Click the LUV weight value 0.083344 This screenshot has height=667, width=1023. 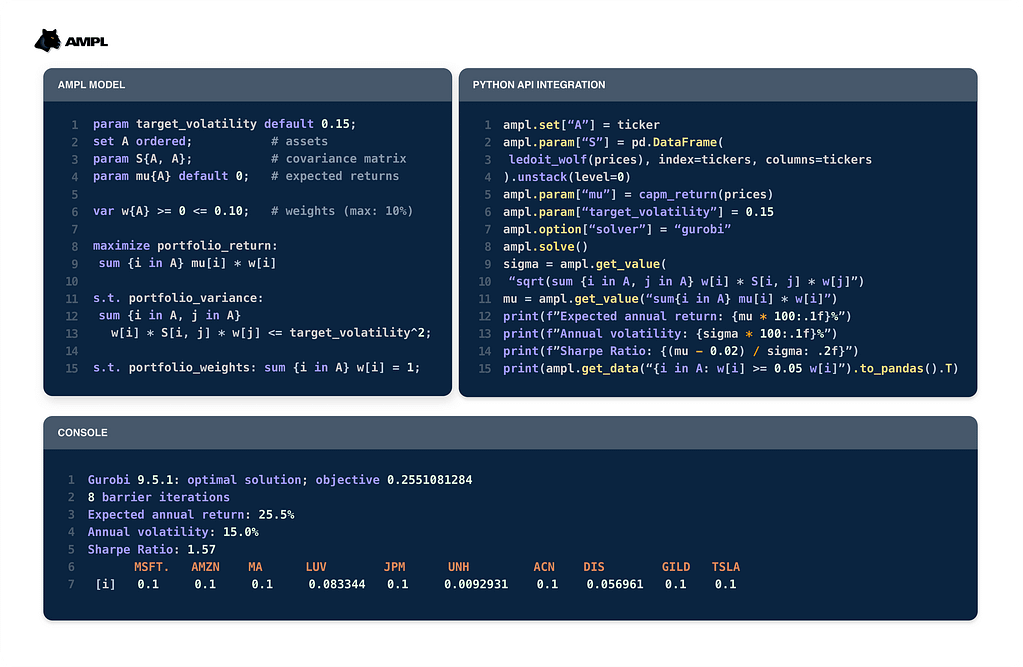(337, 584)
